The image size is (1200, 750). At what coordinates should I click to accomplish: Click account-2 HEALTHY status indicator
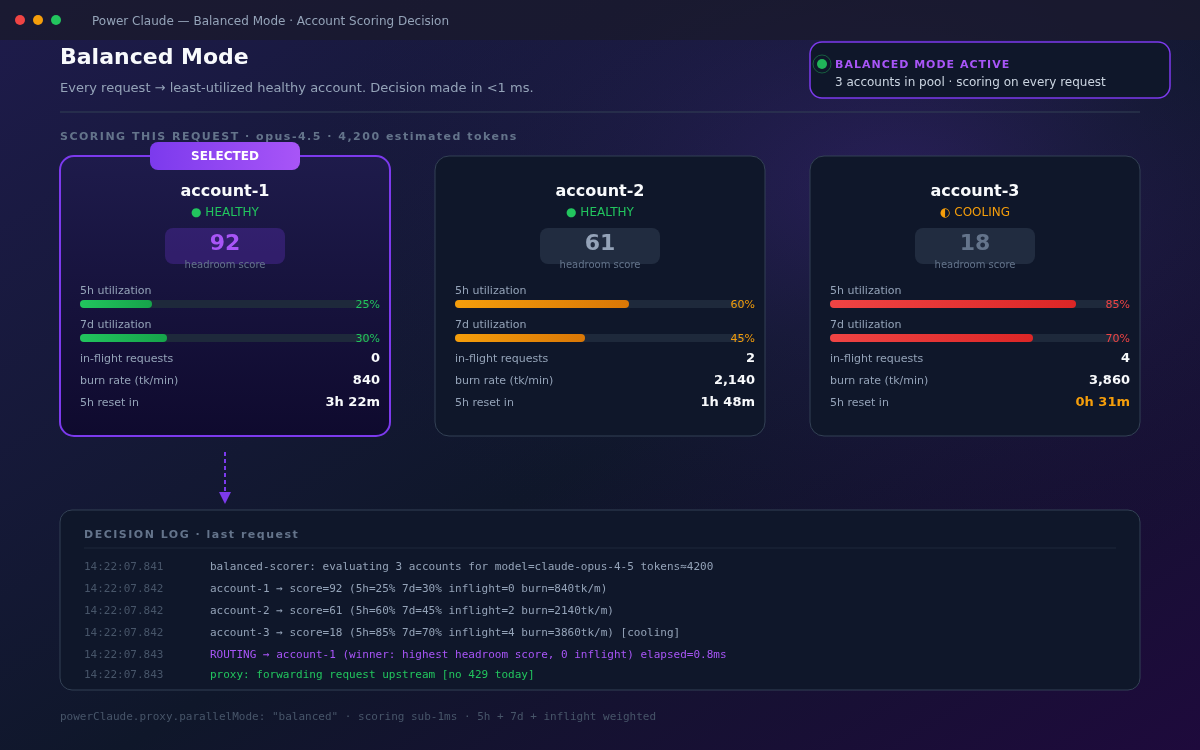coord(600,212)
